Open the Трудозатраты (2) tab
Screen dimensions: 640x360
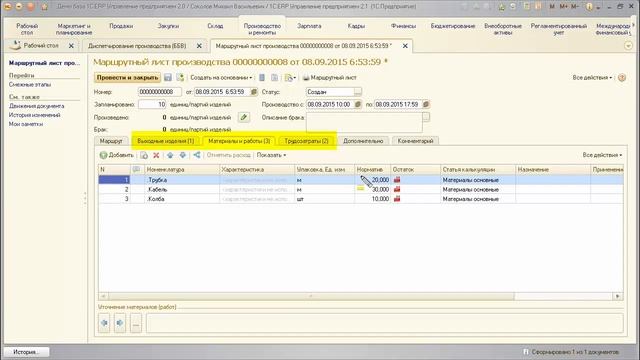click(x=307, y=141)
